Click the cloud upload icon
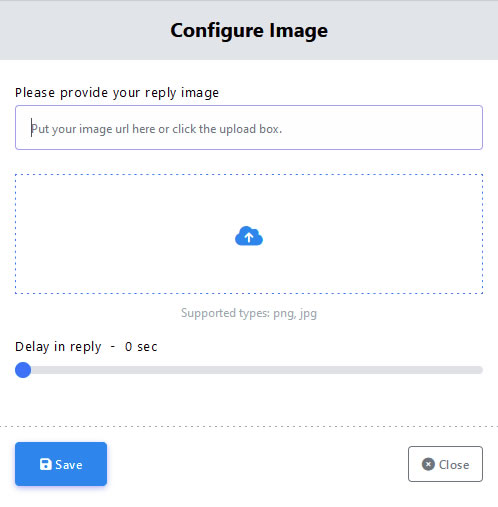The width and height of the screenshot is (498, 507). [x=249, y=236]
